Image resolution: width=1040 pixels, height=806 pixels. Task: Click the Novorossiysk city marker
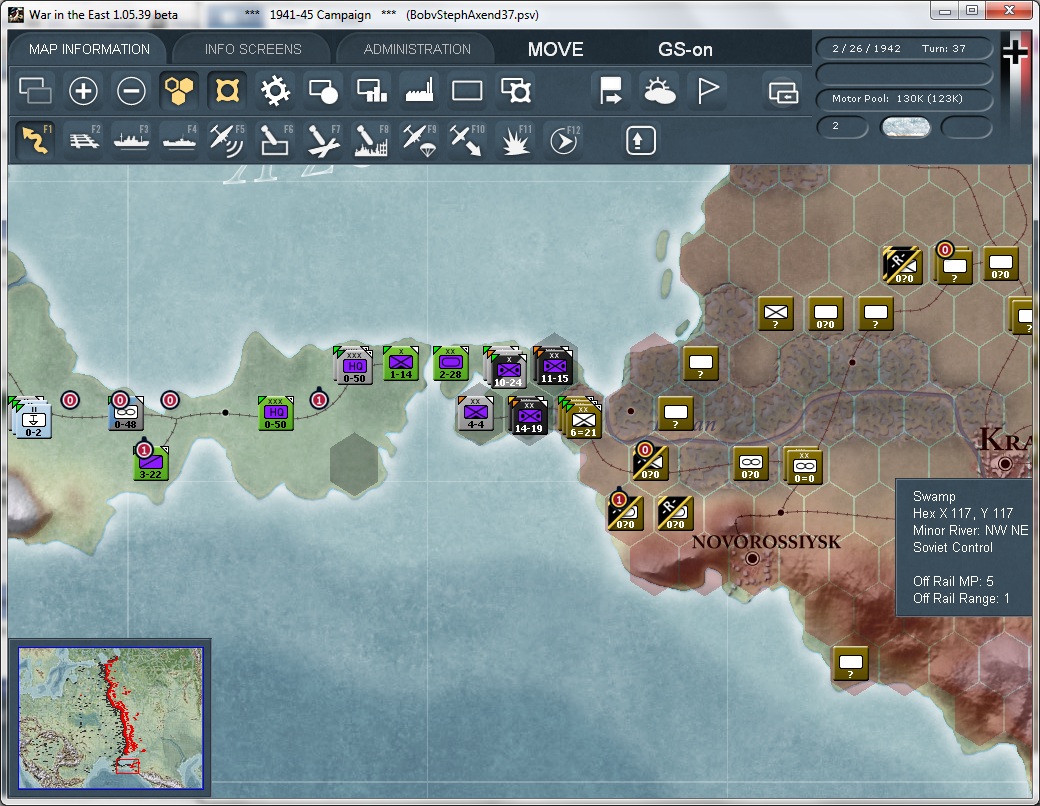tap(752, 559)
